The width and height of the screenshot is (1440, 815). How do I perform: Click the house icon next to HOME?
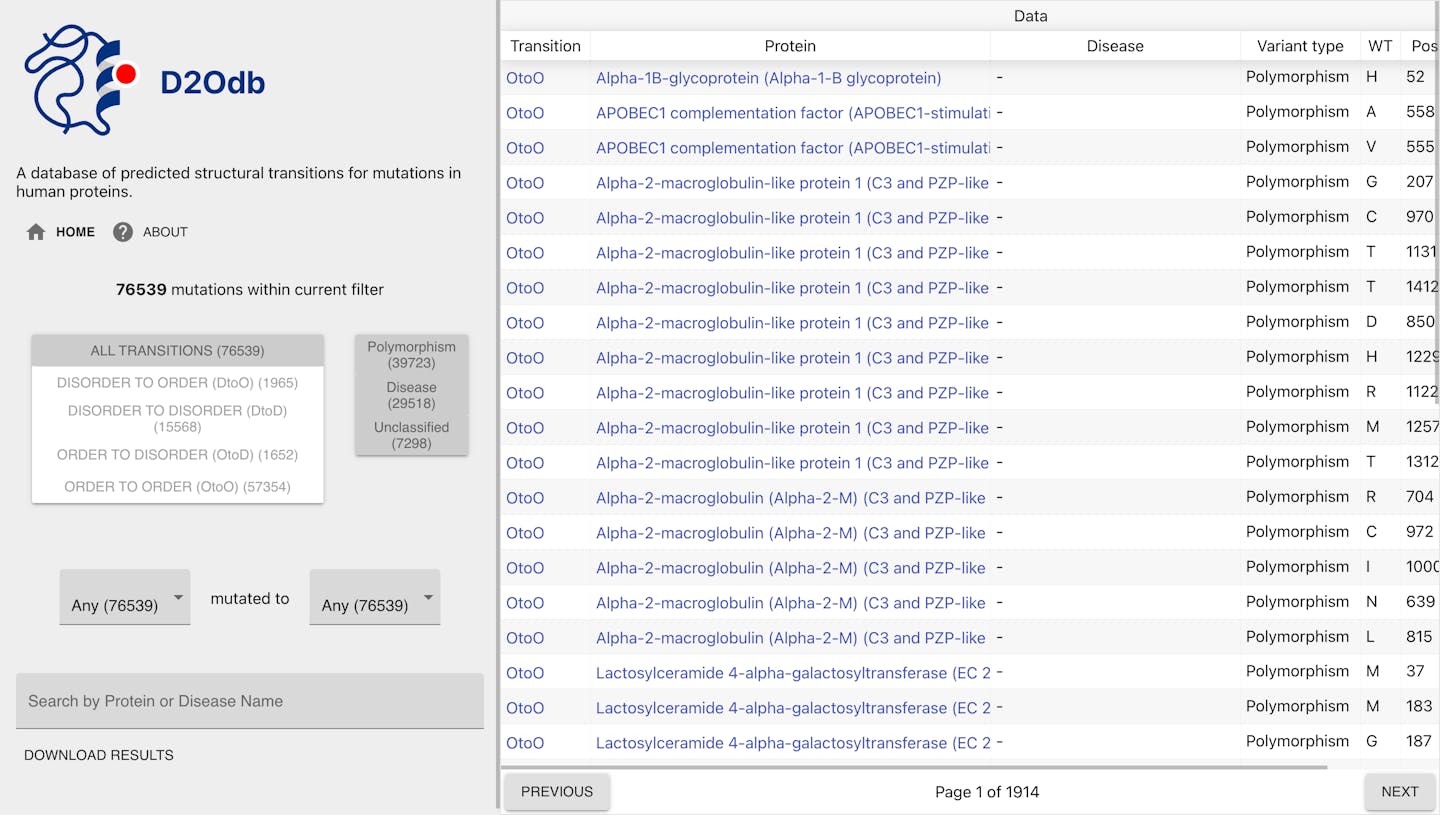35,231
